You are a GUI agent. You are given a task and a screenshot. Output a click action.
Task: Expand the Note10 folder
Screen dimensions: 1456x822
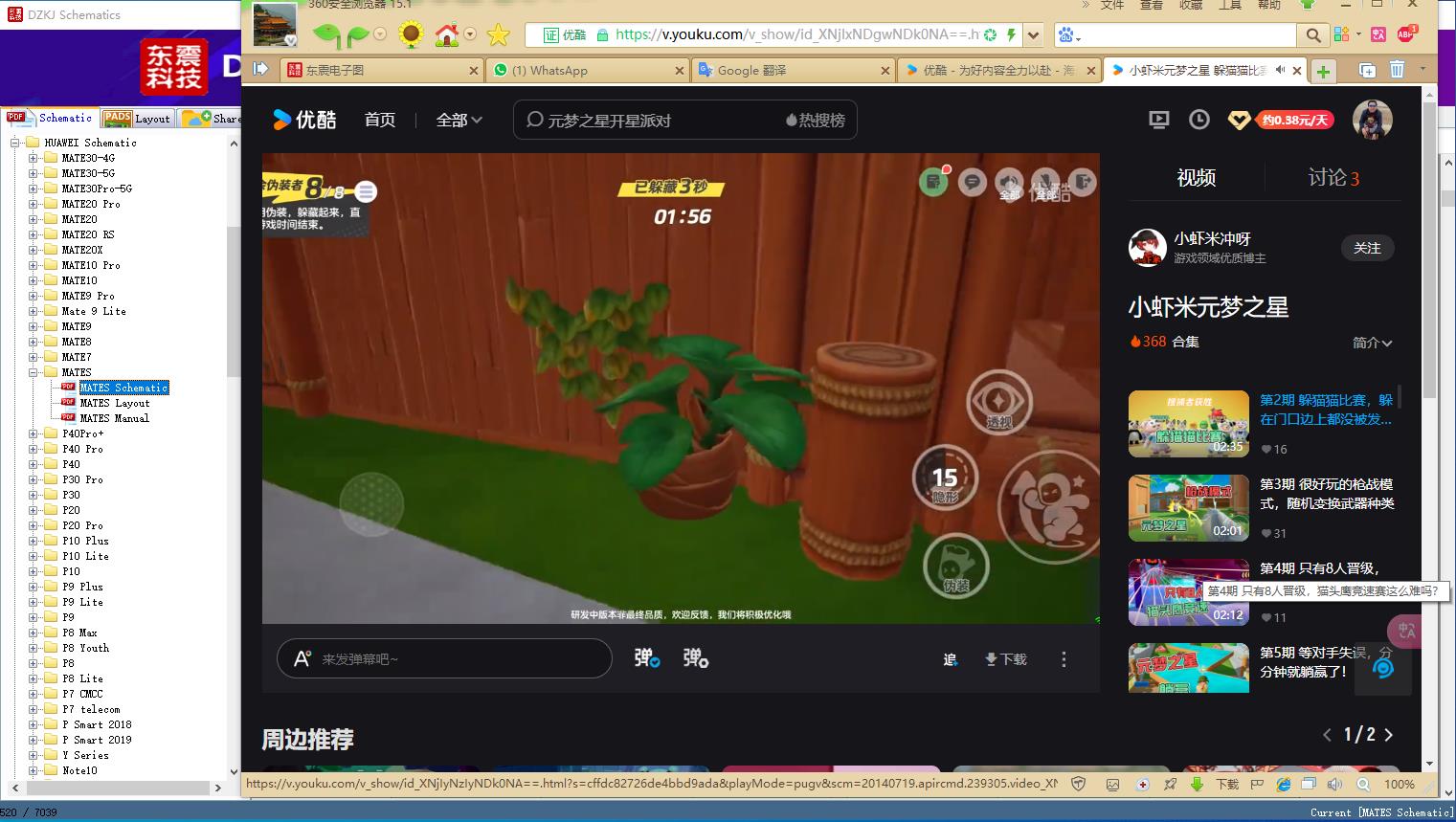coord(33,770)
